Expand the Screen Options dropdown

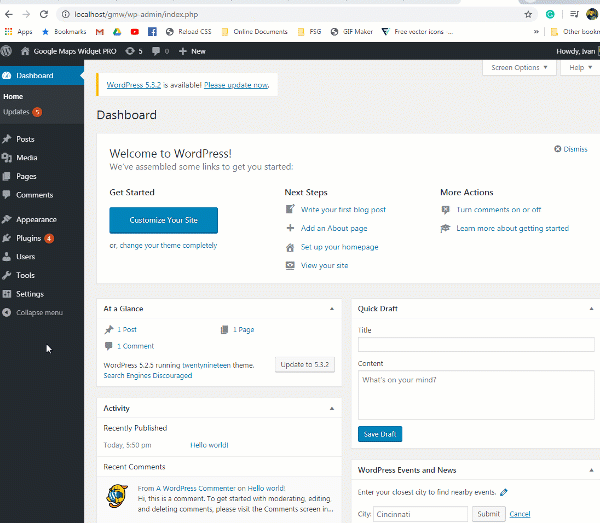(x=521, y=68)
